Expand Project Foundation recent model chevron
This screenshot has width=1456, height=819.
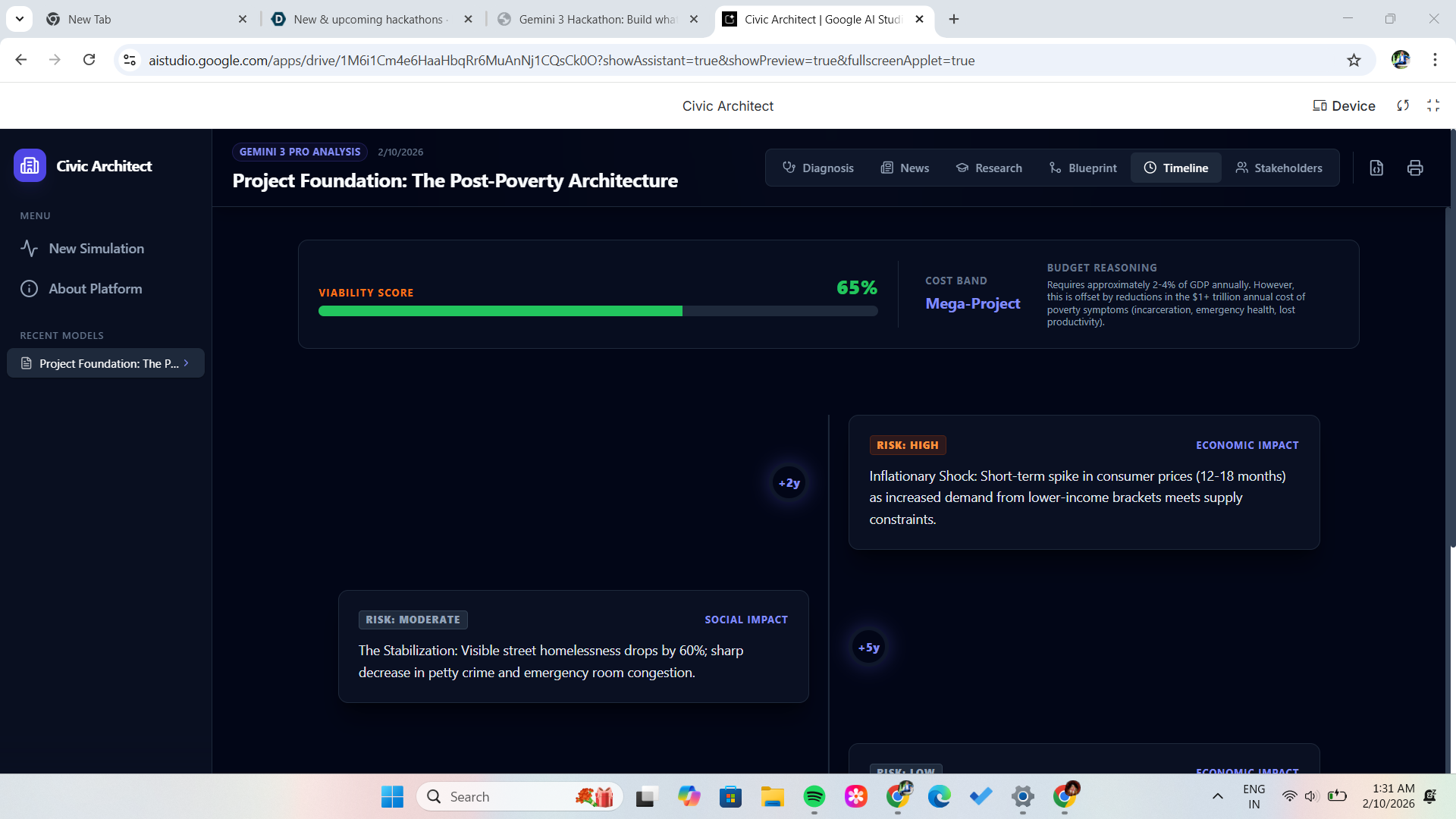tap(186, 363)
